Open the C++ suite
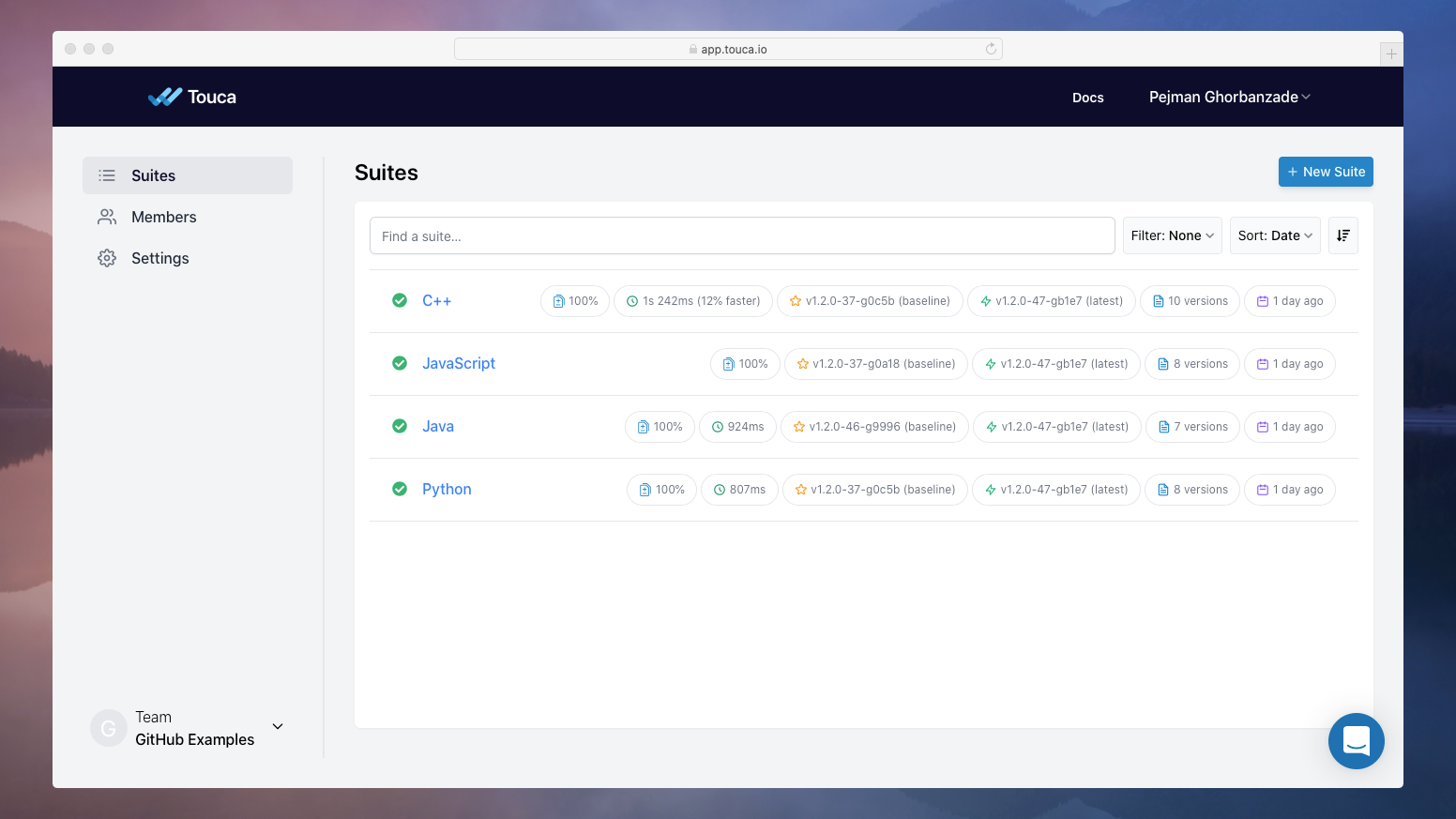Image resolution: width=1456 pixels, height=819 pixels. [437, 300]
